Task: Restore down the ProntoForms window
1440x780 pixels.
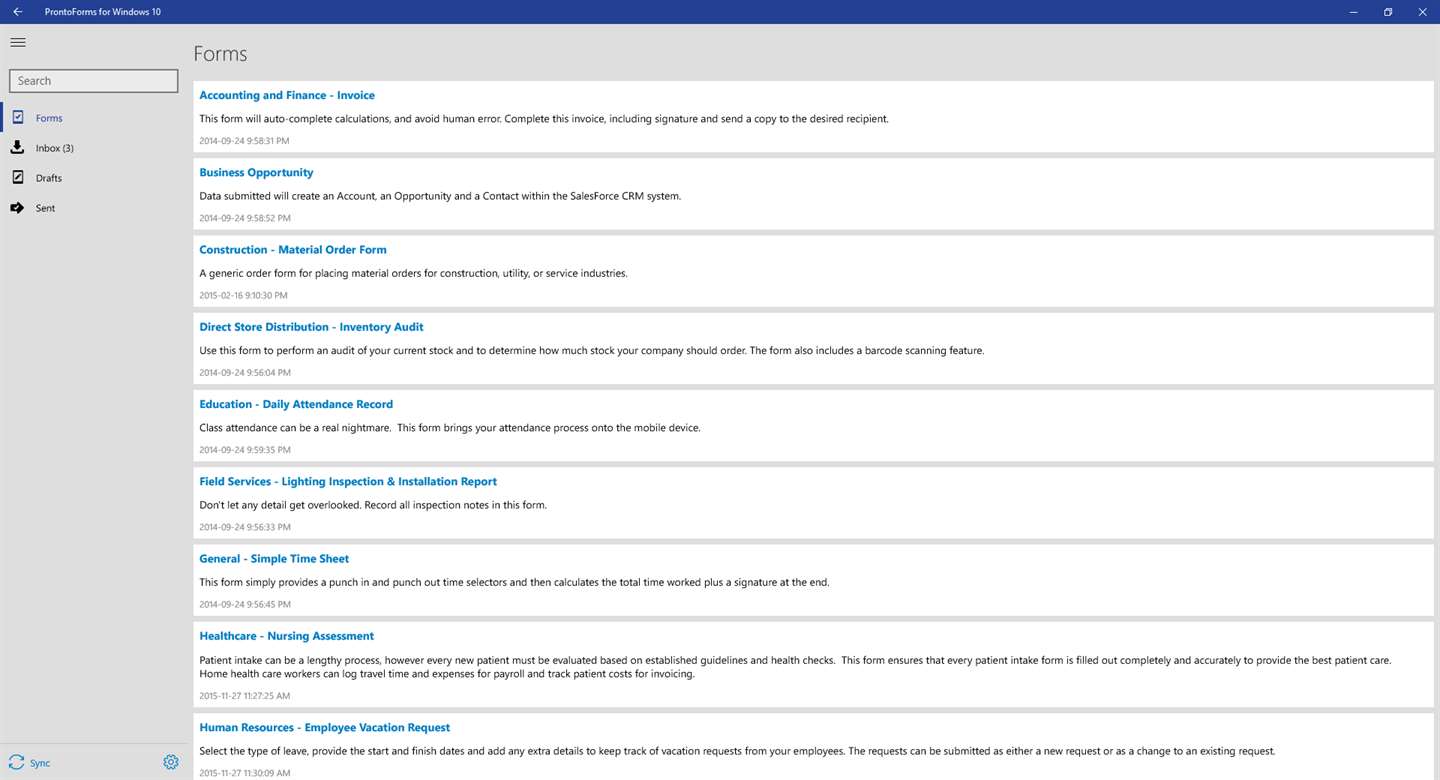Action: pyautogui.click(x=1388, y=12)
